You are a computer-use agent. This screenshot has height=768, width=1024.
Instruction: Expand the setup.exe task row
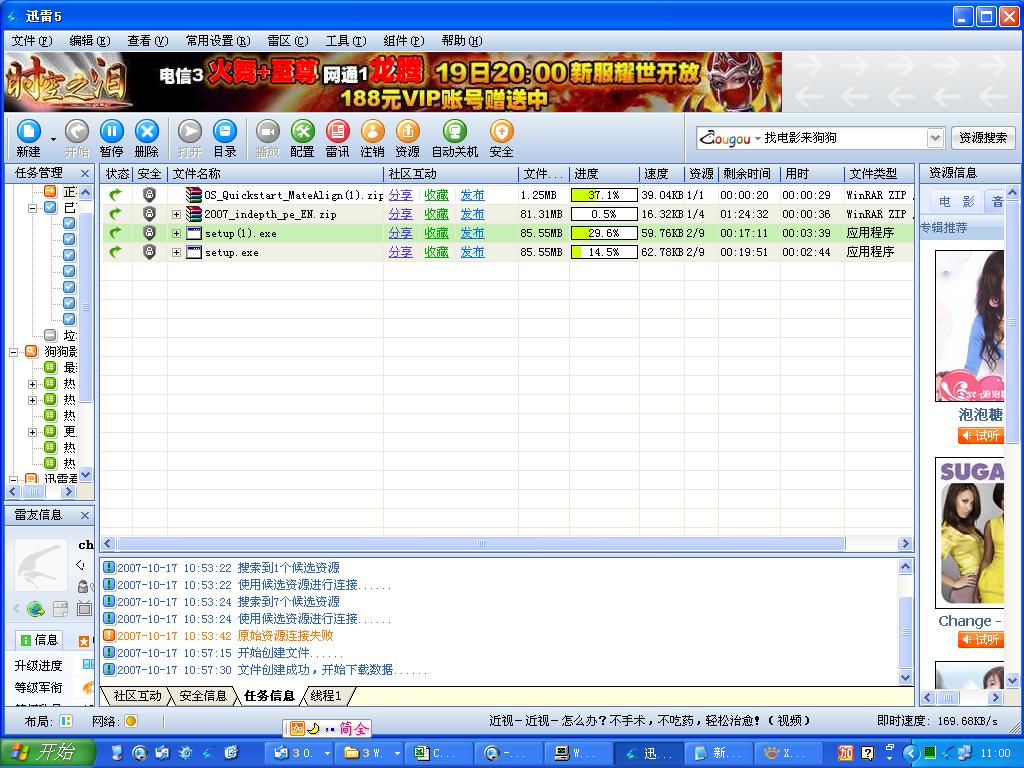(x=176, y=252)
